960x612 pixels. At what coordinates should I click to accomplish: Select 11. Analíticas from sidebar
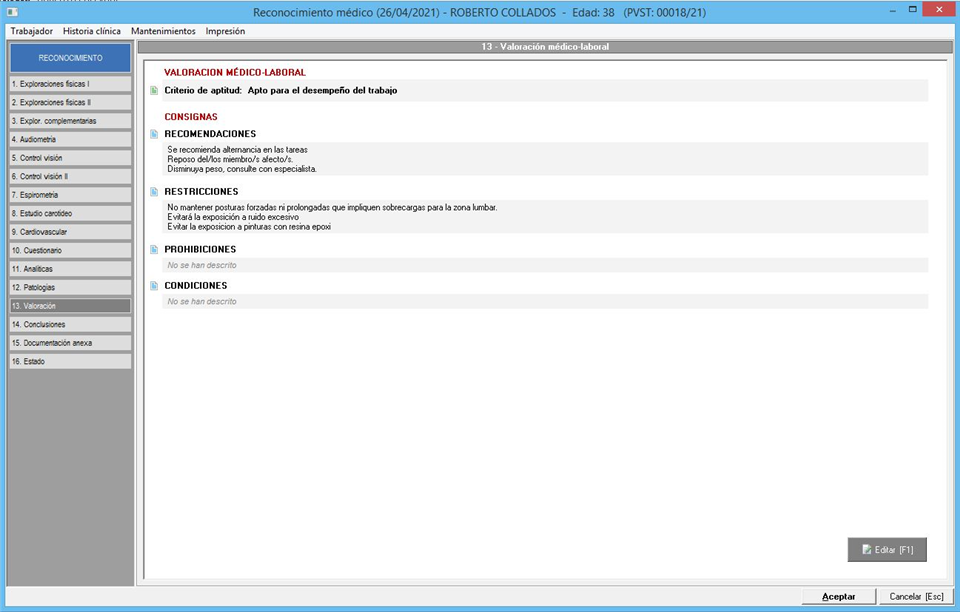tap(70, 269)
